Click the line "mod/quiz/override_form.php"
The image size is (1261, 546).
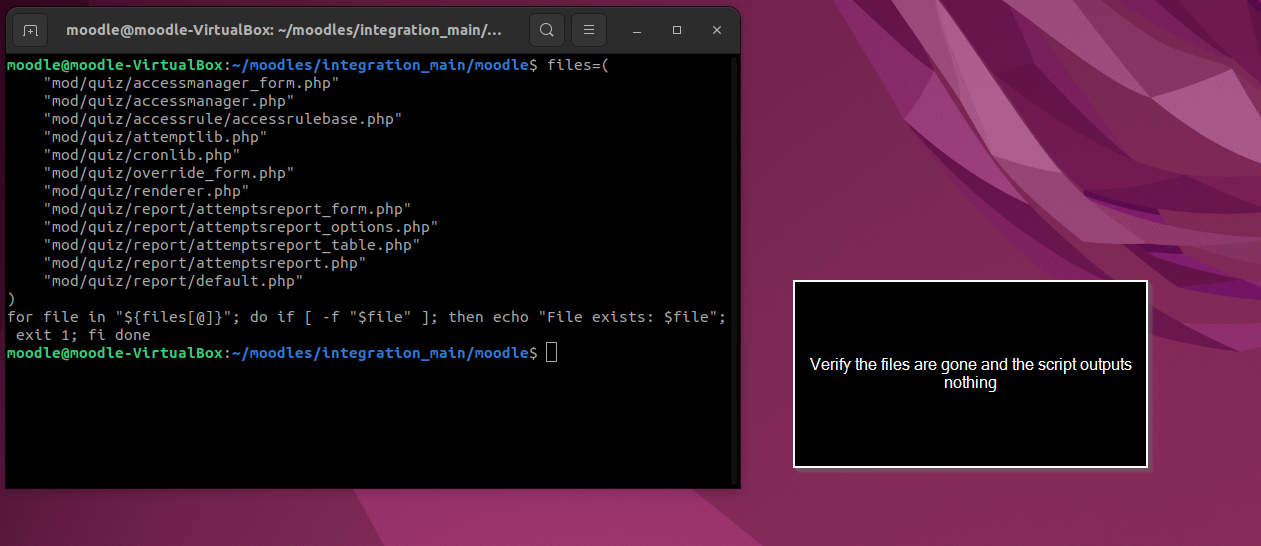coord(169,173)
